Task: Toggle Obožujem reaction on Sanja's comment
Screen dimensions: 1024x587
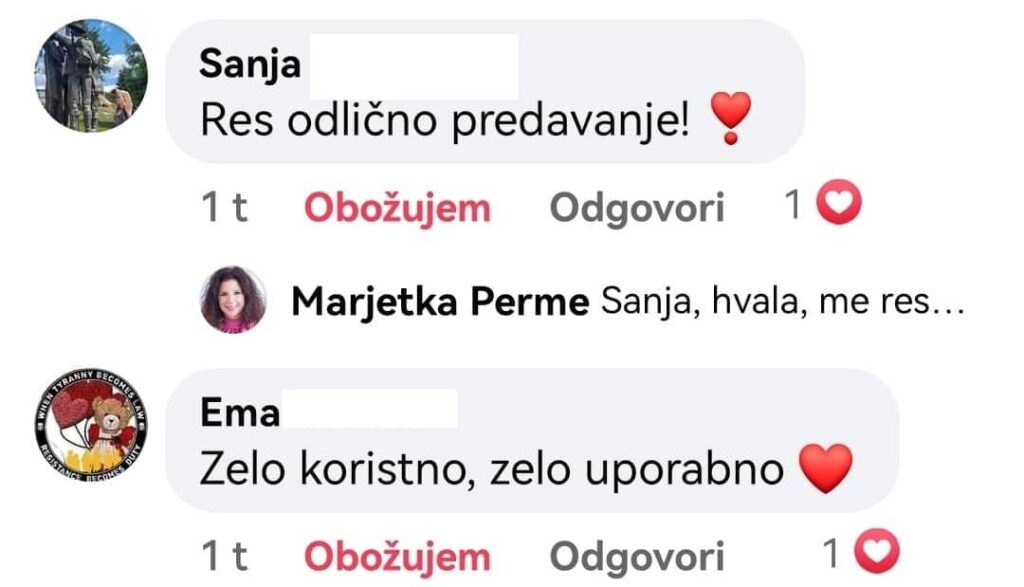Action: (397, 208)
